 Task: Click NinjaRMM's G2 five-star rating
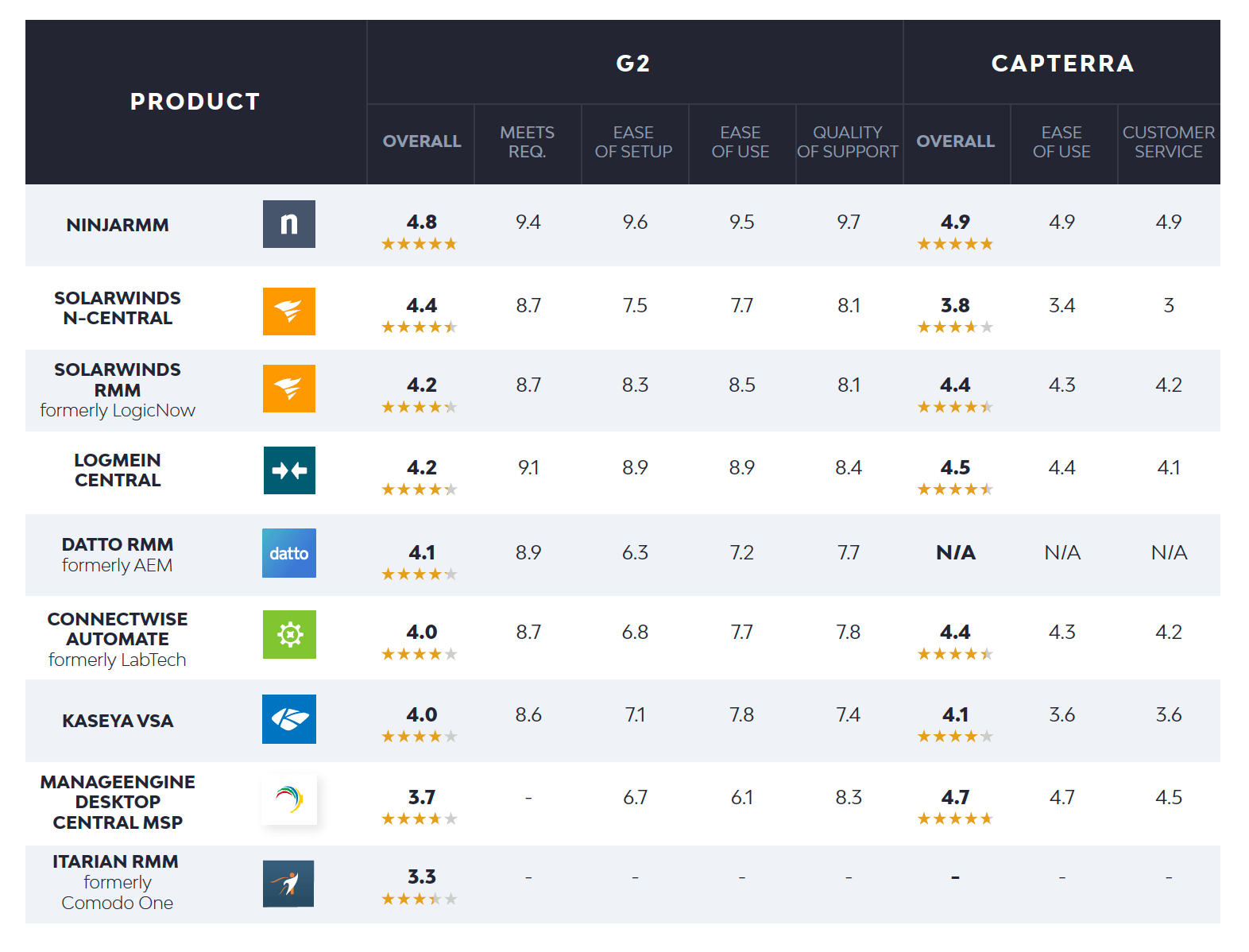(x=420, y=244)
